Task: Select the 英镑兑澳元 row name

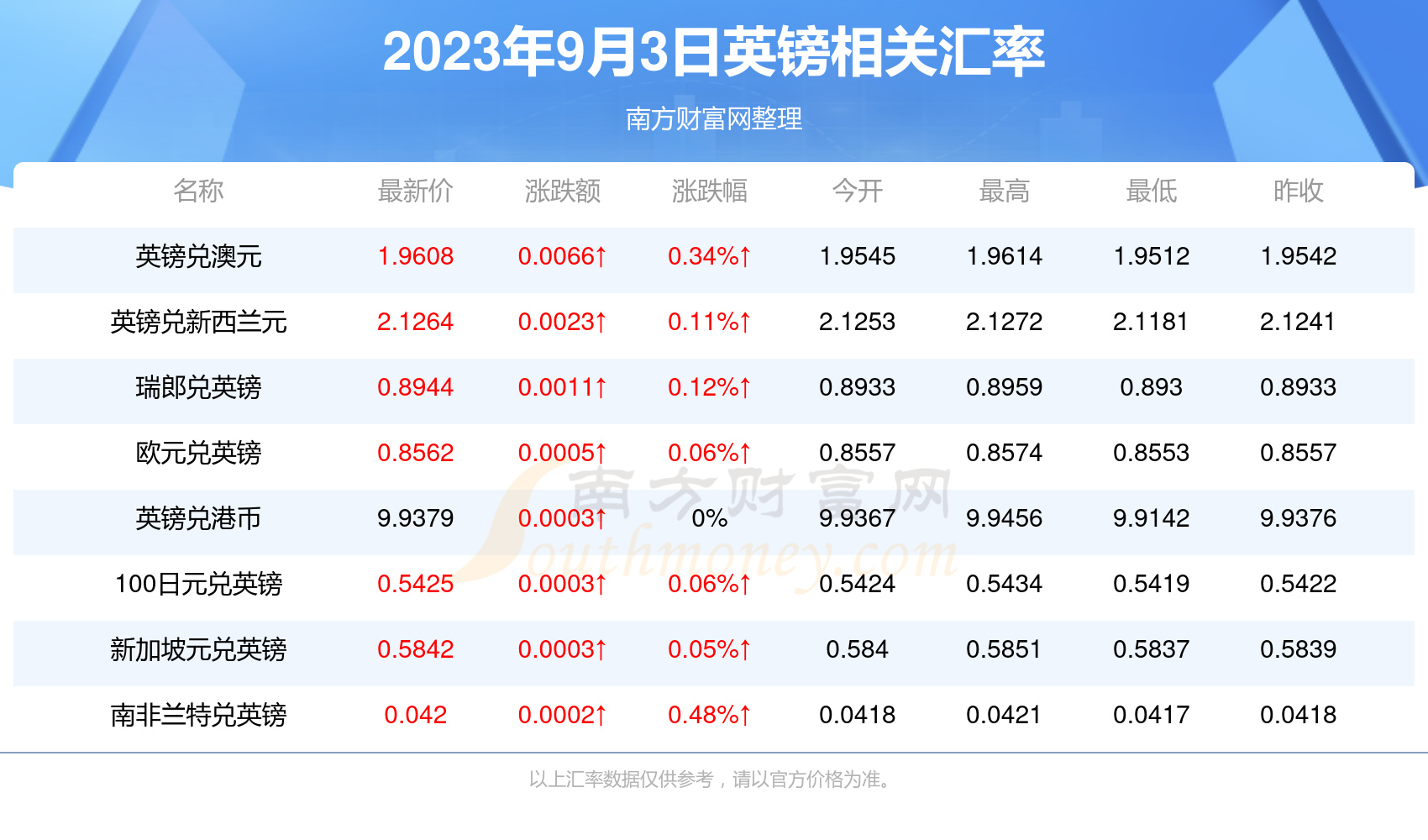Action: (198, 256)
